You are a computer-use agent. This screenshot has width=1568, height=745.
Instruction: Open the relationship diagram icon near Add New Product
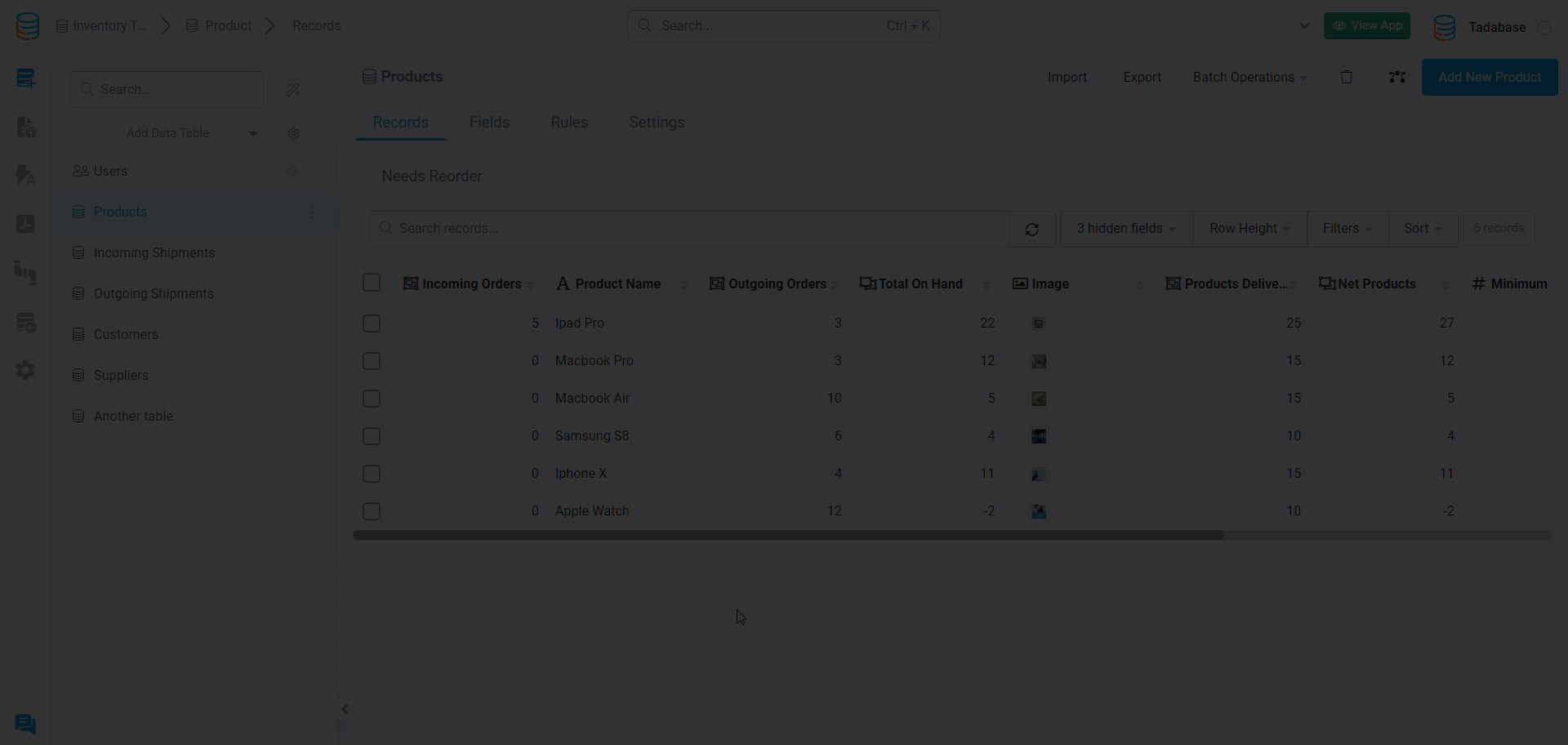pos(1397,77)
